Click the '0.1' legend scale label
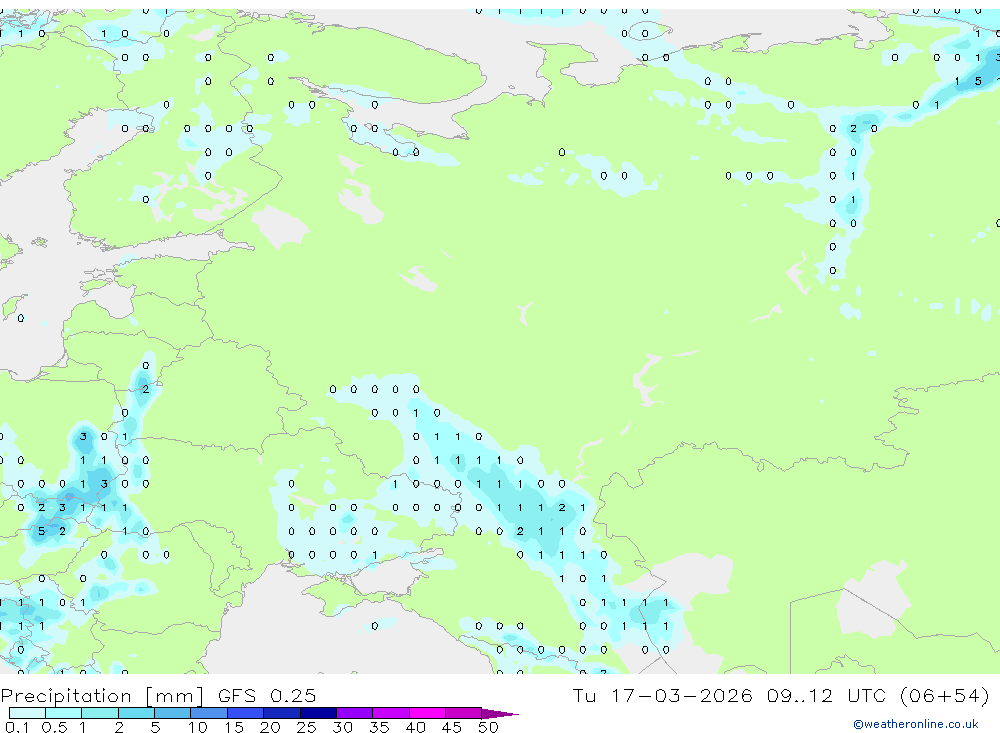The width and height of the screenshot is (1000, 733). [17, 727]
